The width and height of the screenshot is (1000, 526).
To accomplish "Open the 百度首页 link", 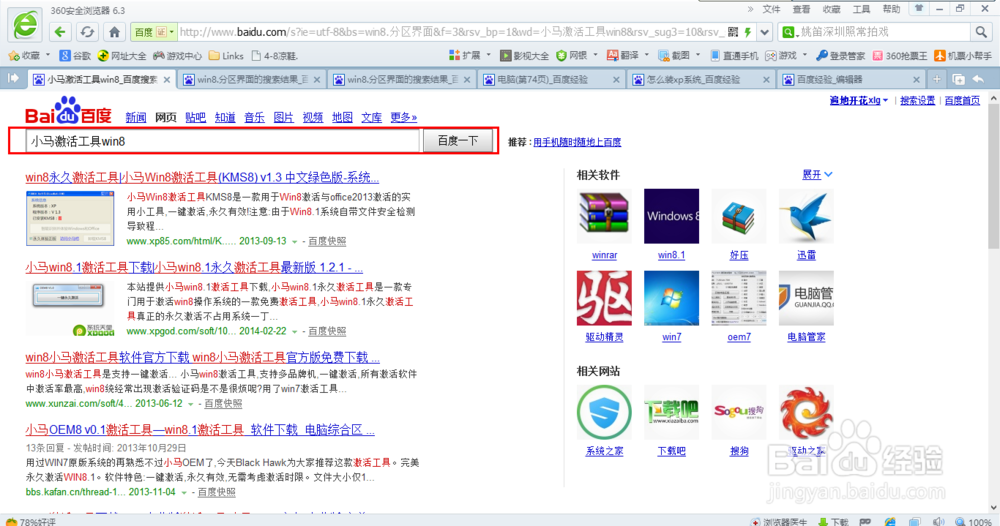I will [962, 101].
